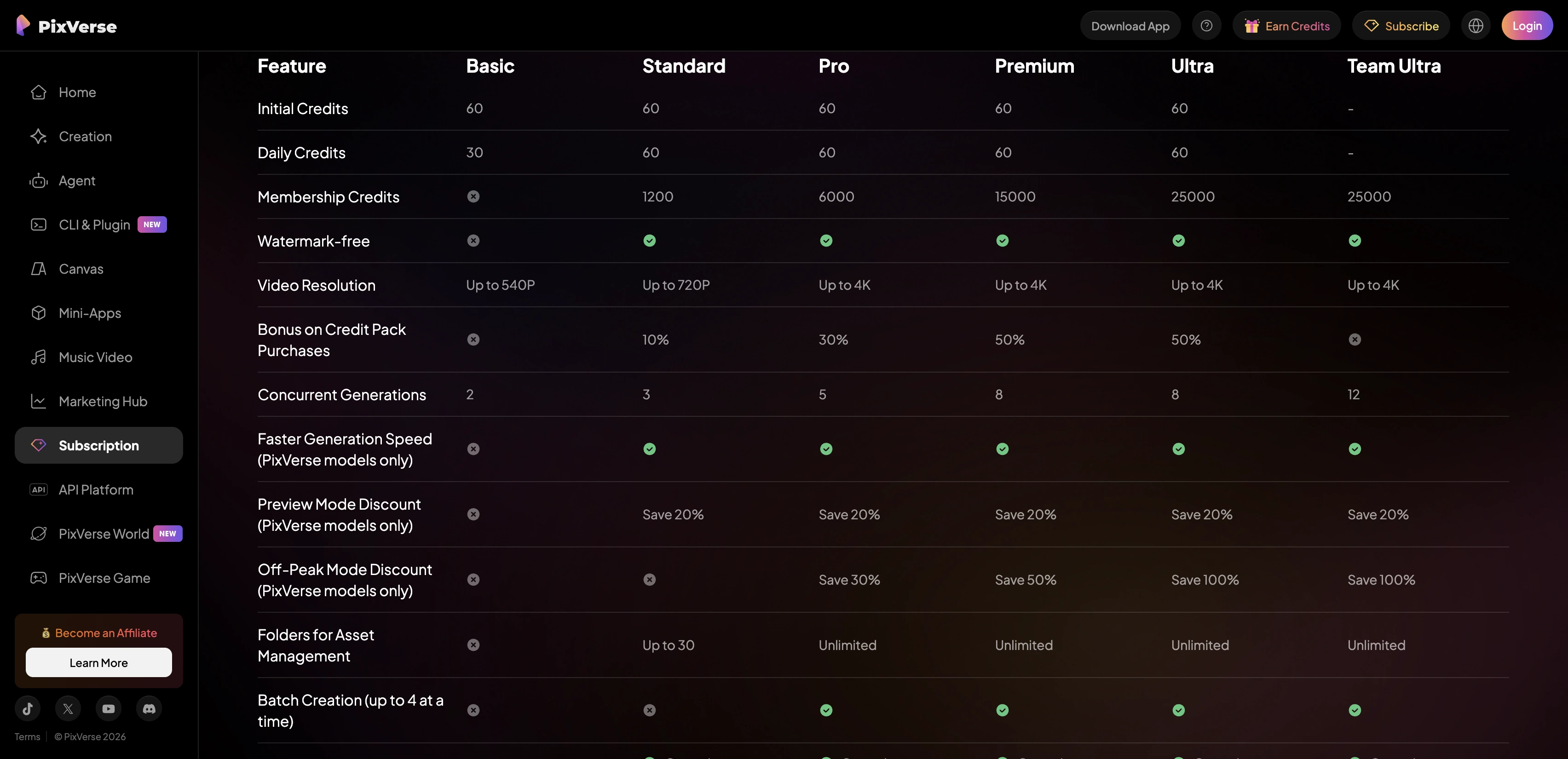
Task: Click the Canvas icon in the sidebar
Action: coord(38,269)
